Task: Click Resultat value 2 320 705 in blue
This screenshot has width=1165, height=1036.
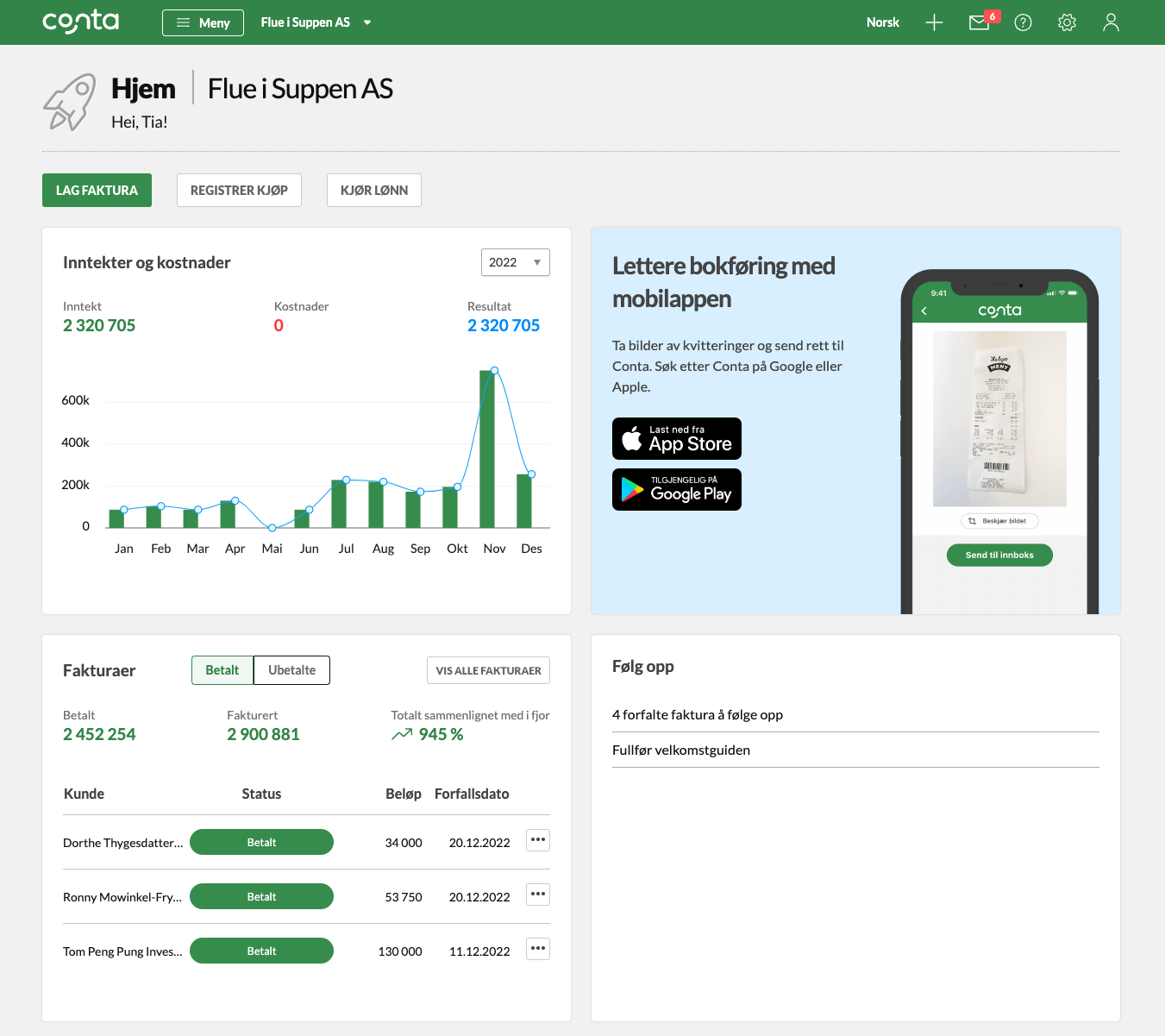Action: 504,325
